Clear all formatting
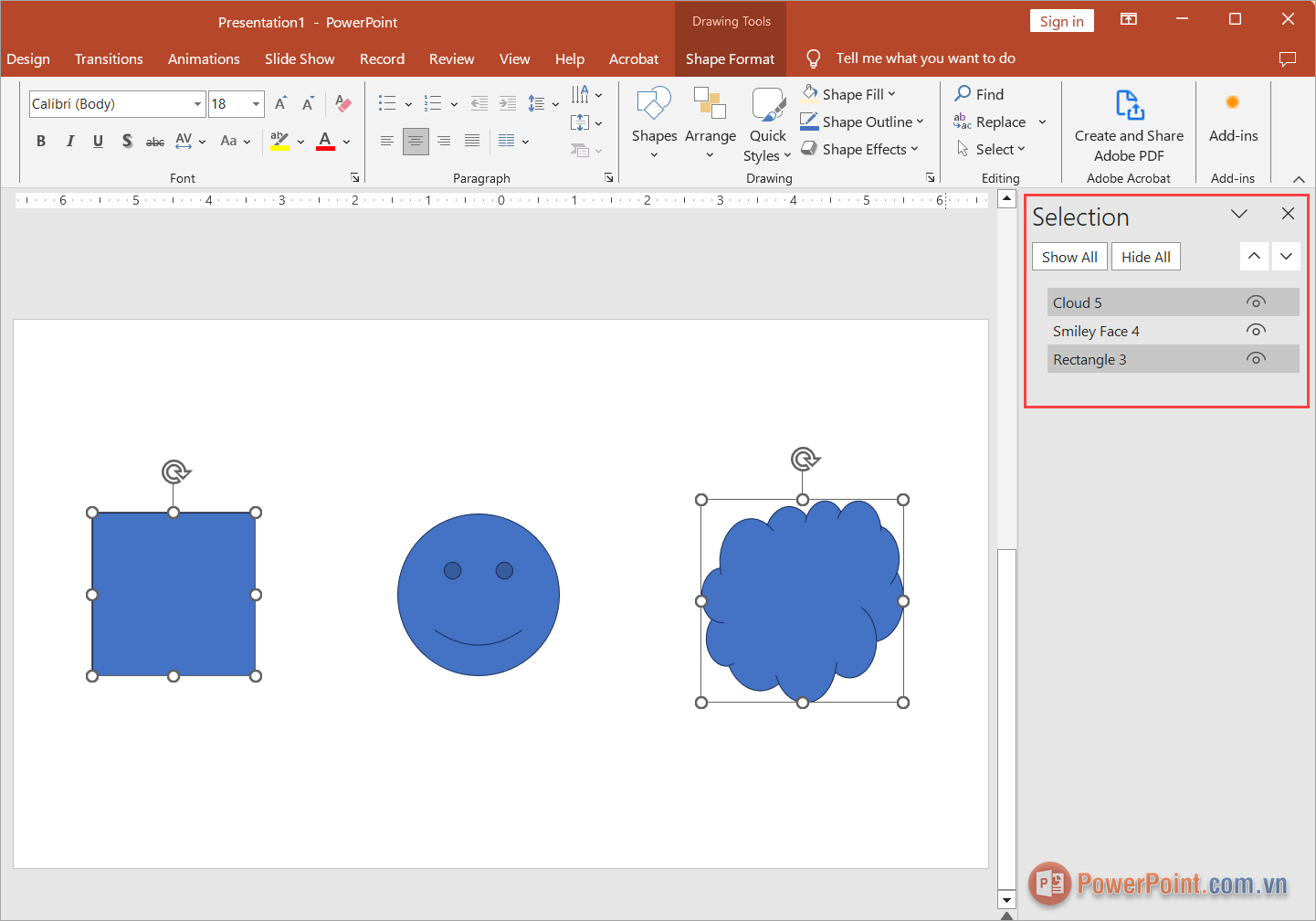The height and width of the screenshot is (921, 1316). tap(343, 103)
